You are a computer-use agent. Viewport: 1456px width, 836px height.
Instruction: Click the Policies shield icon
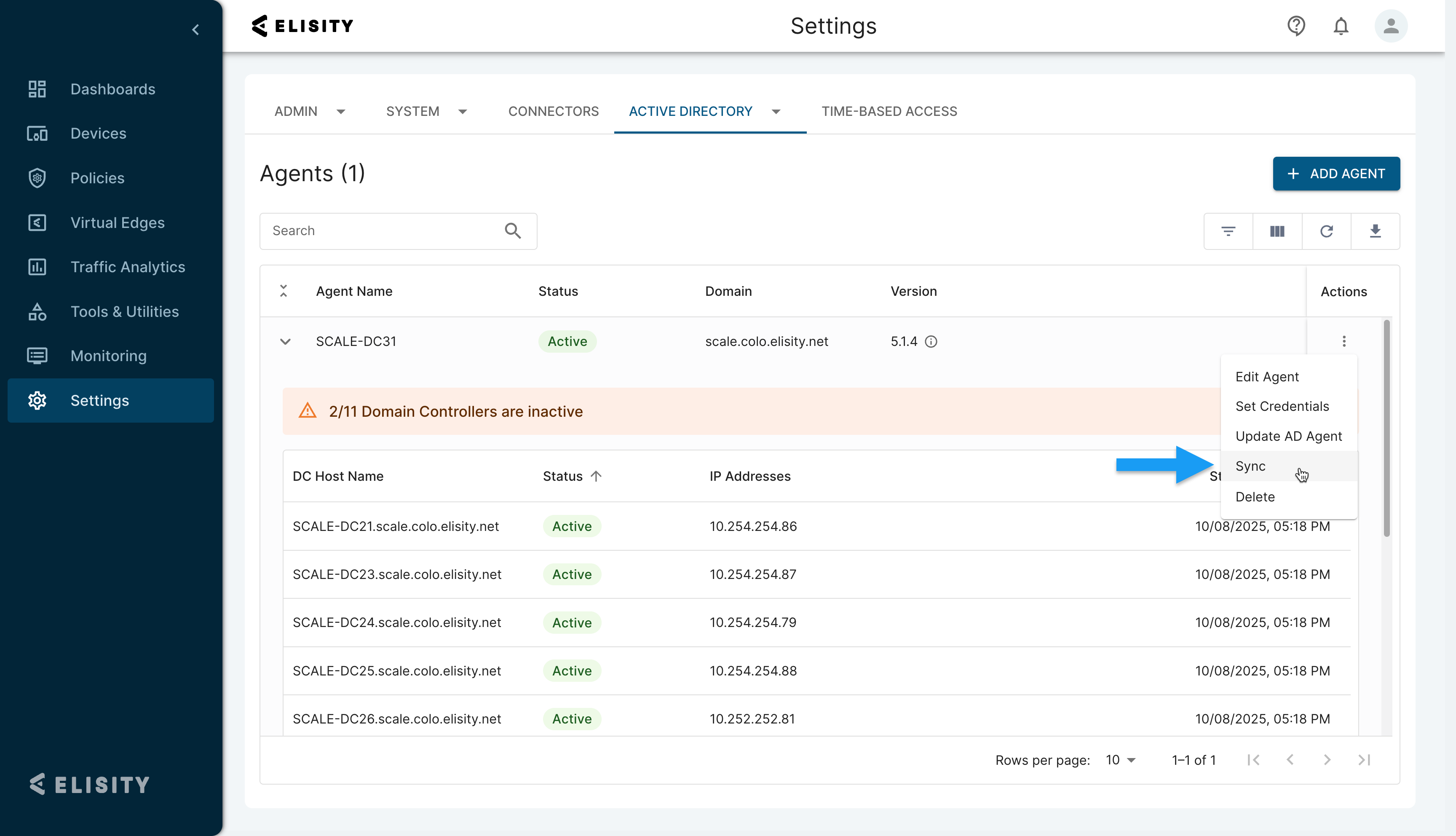tap(37, 178)
